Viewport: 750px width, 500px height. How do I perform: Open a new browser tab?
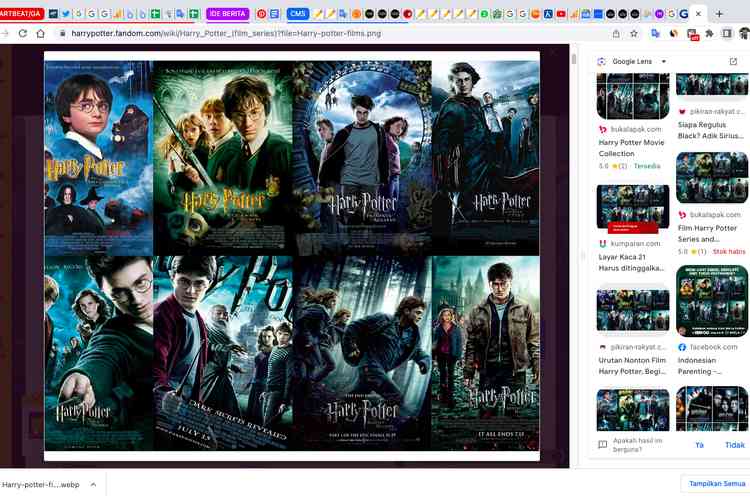click(718, 14)
